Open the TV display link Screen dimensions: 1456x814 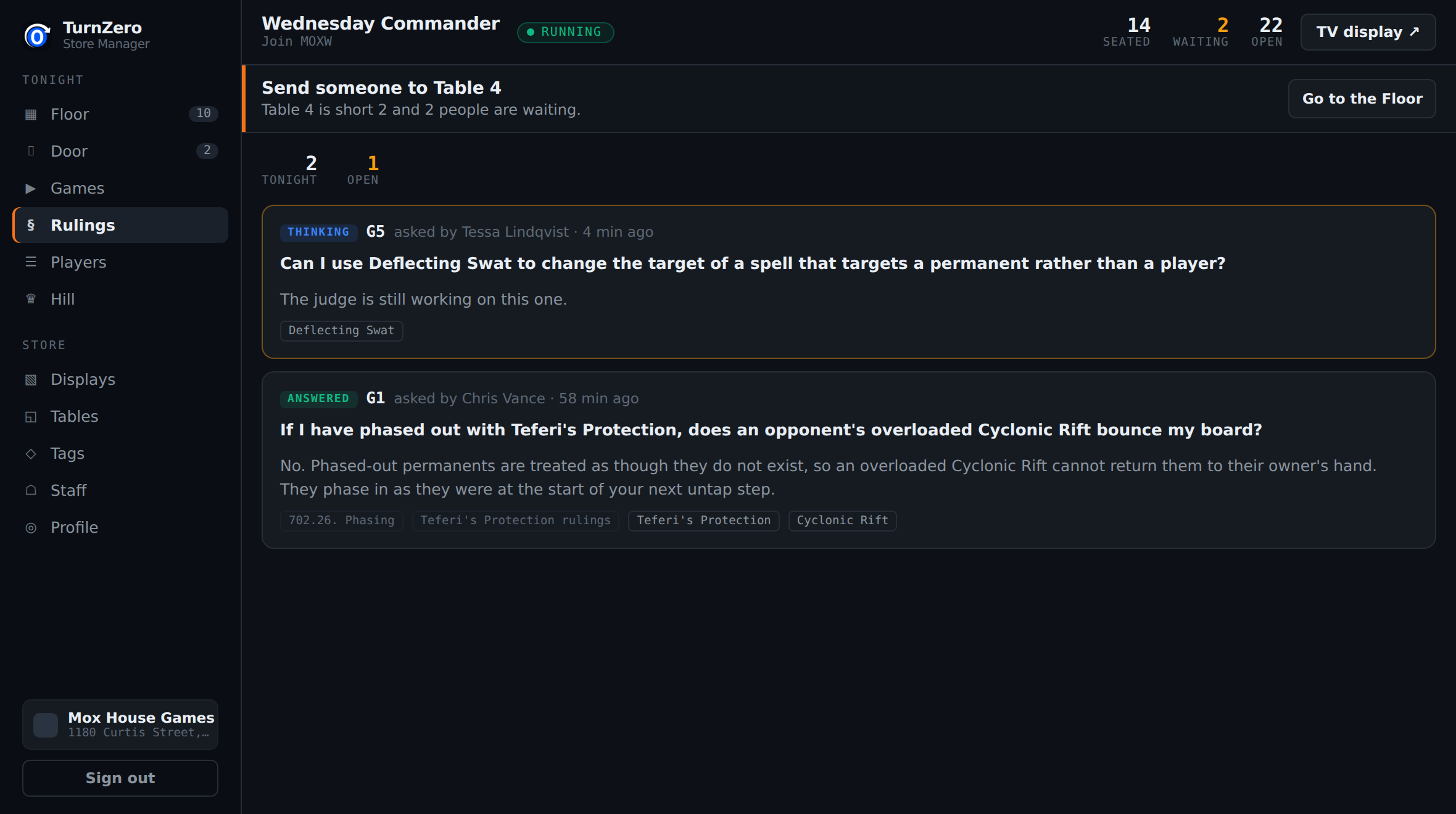point(1368,32)
